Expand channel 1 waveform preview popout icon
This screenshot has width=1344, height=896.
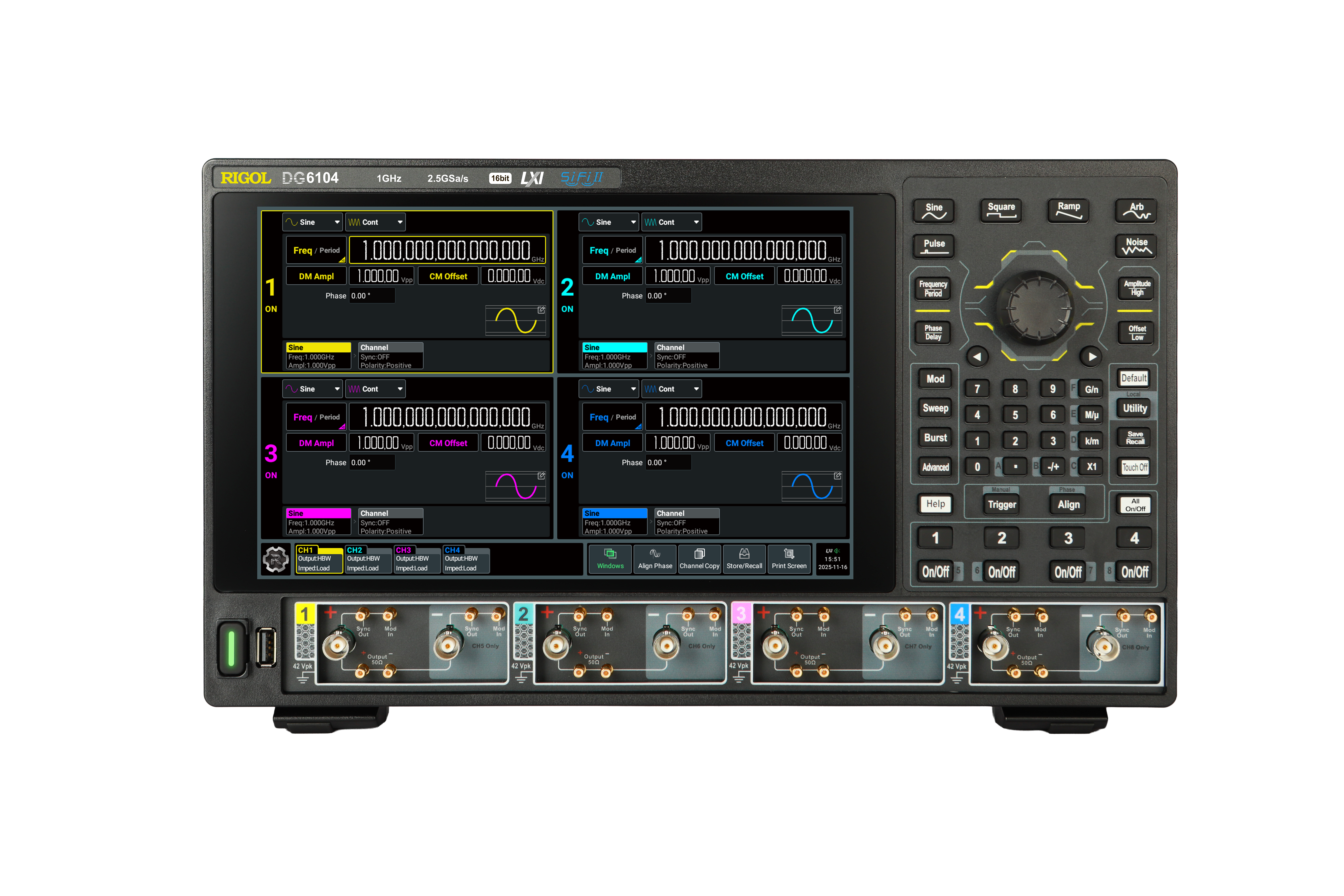[541, 310]
